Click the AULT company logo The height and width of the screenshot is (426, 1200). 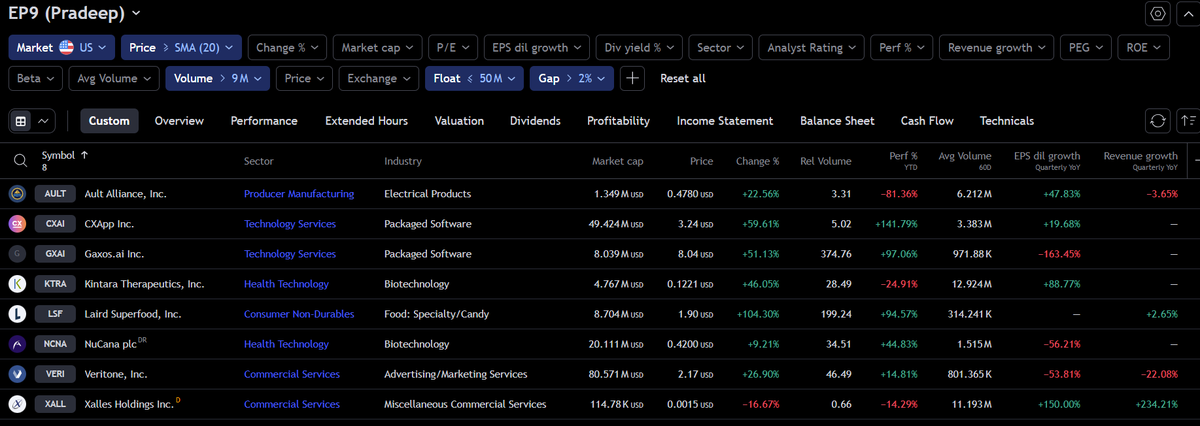(17, 193)
